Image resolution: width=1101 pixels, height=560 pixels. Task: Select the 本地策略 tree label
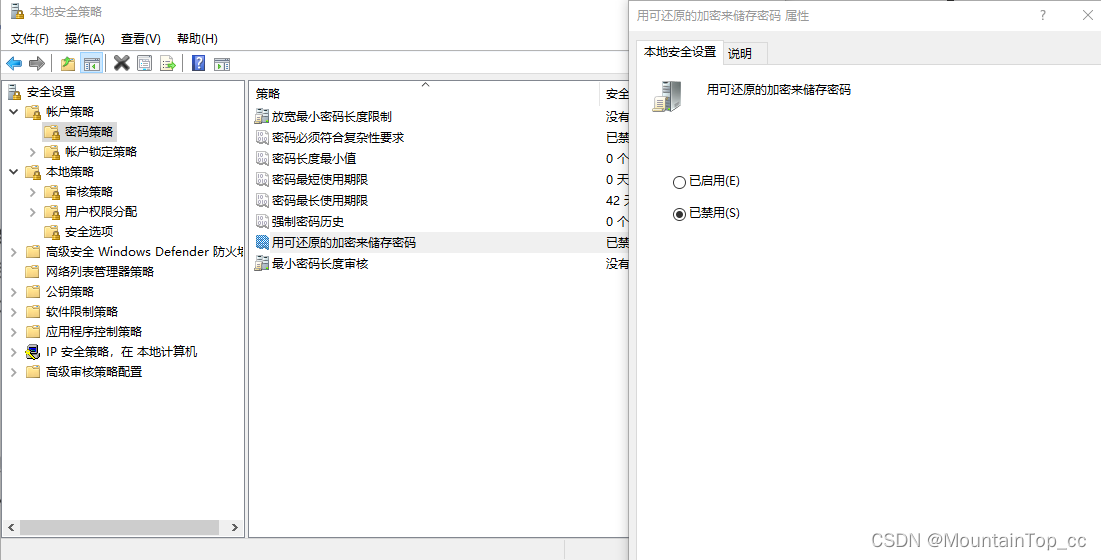click(x=70, y=171)
